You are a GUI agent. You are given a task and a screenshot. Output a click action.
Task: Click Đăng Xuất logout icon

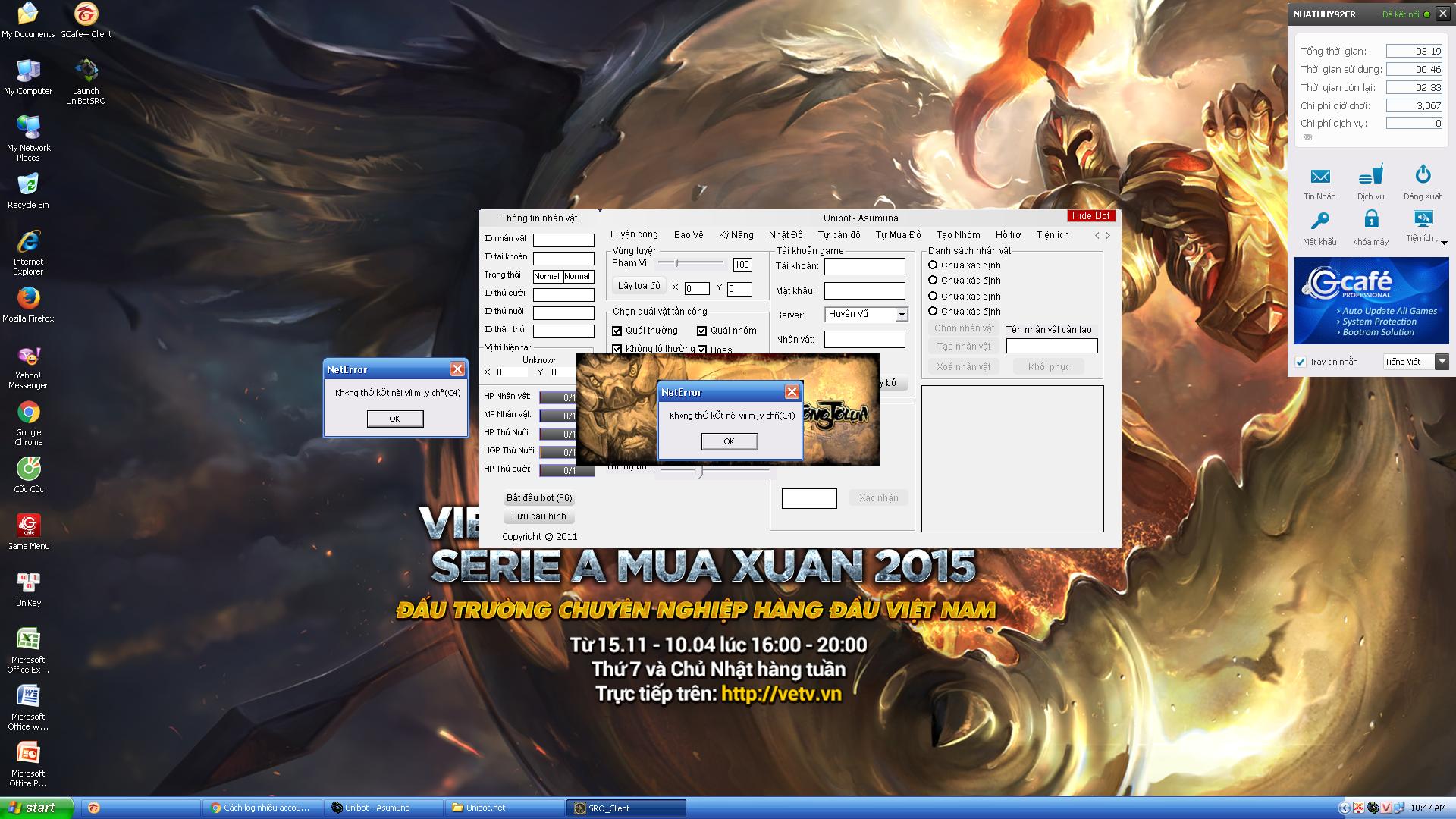pyautogui.click(x=1422, y=184)
